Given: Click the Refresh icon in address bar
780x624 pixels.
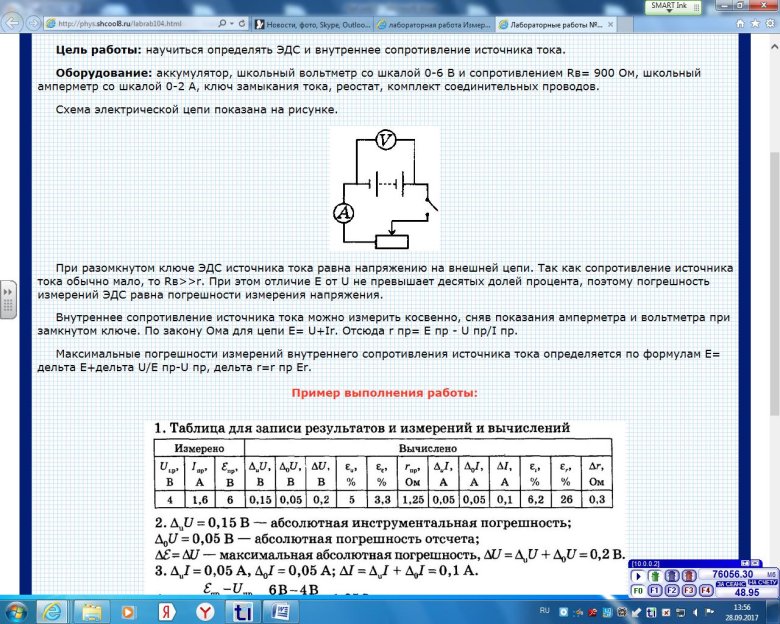Looking at the screenshot, I should [x=239, y=22].
